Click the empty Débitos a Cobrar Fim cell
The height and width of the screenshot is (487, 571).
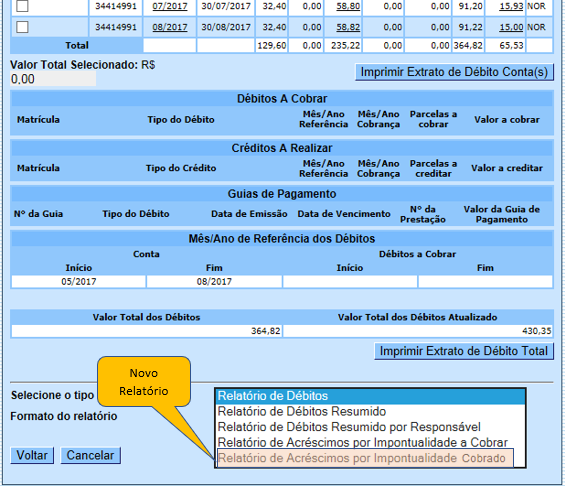[485, 282]
